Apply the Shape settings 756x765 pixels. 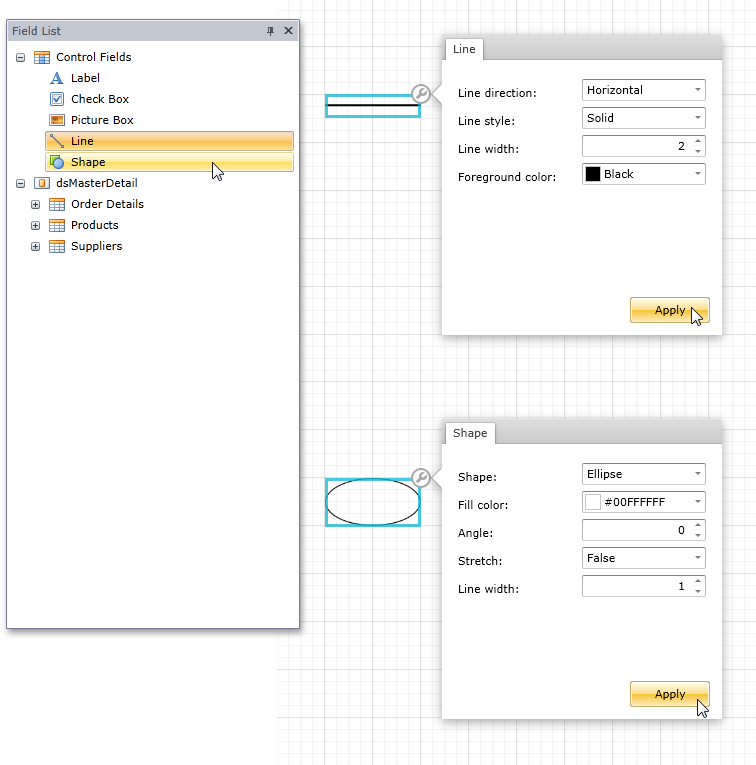(670, 694)
